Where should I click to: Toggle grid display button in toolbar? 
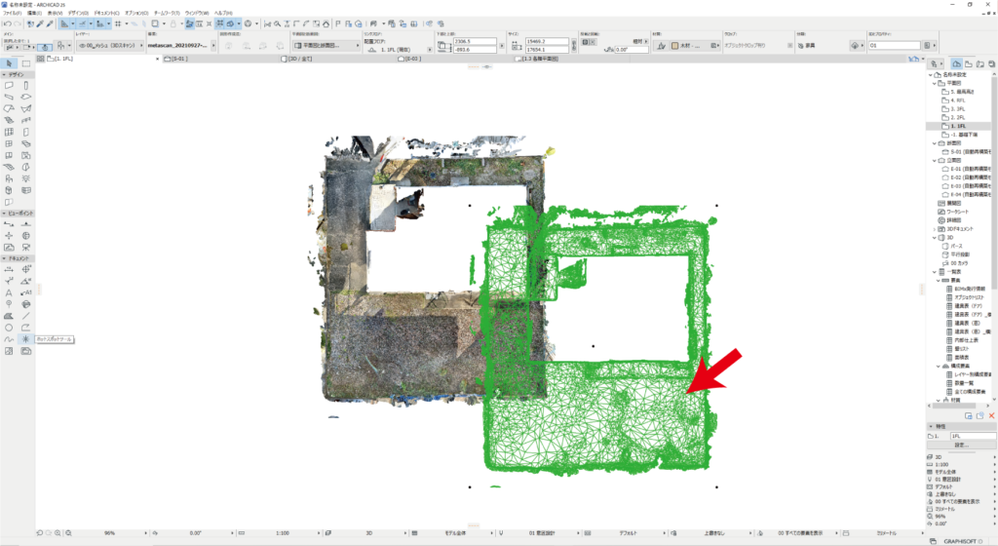coord(118,24)
